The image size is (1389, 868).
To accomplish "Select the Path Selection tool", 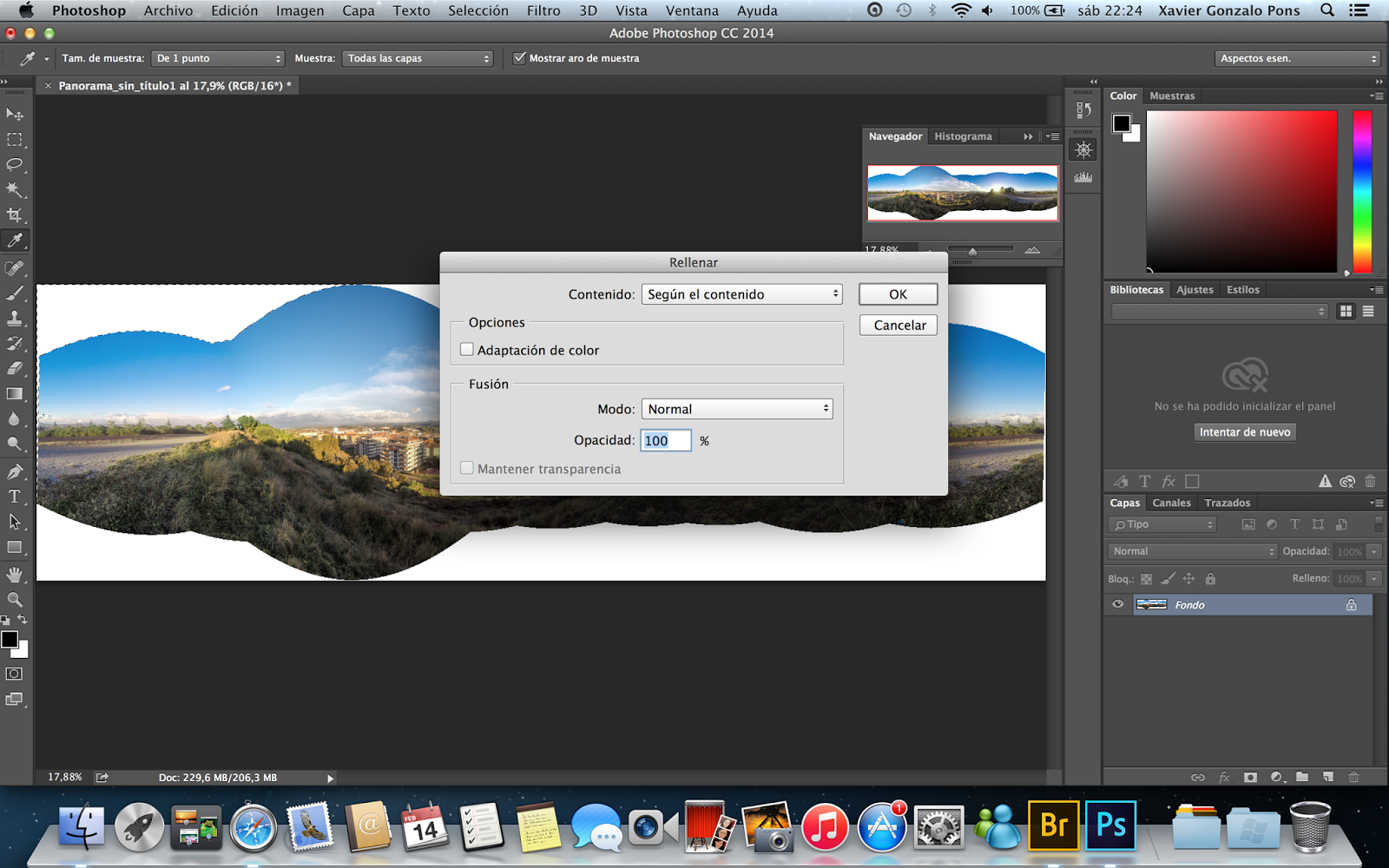I will [x=15, y=523].
